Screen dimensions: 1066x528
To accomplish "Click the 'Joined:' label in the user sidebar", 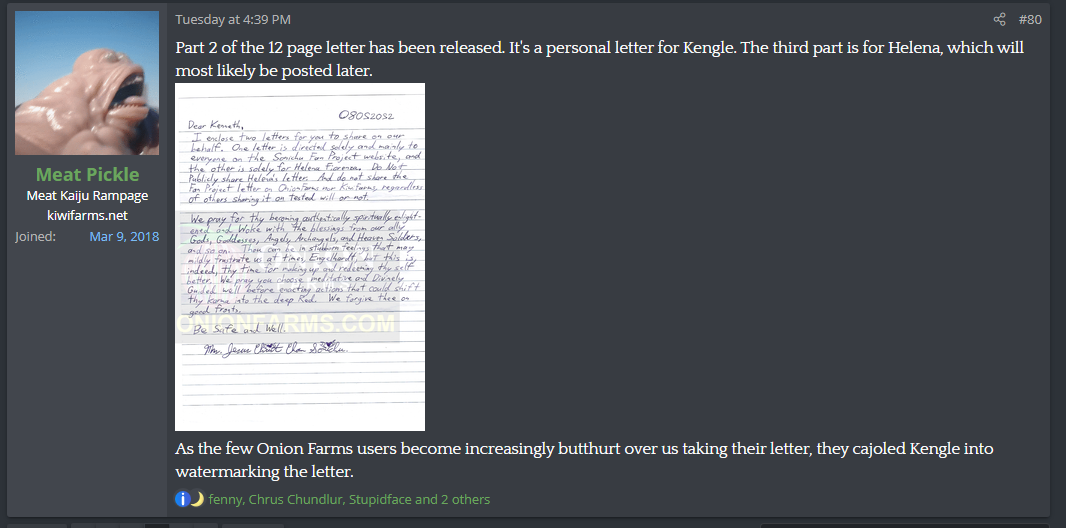I will tap(35, 236).
